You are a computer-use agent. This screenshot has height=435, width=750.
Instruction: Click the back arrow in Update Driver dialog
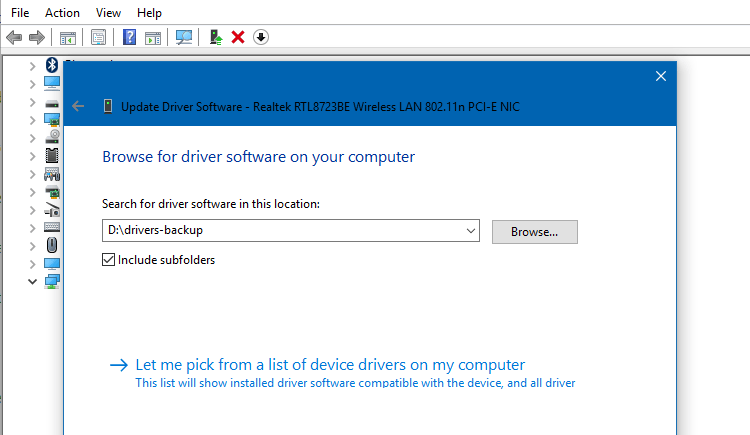coord(79,106)
